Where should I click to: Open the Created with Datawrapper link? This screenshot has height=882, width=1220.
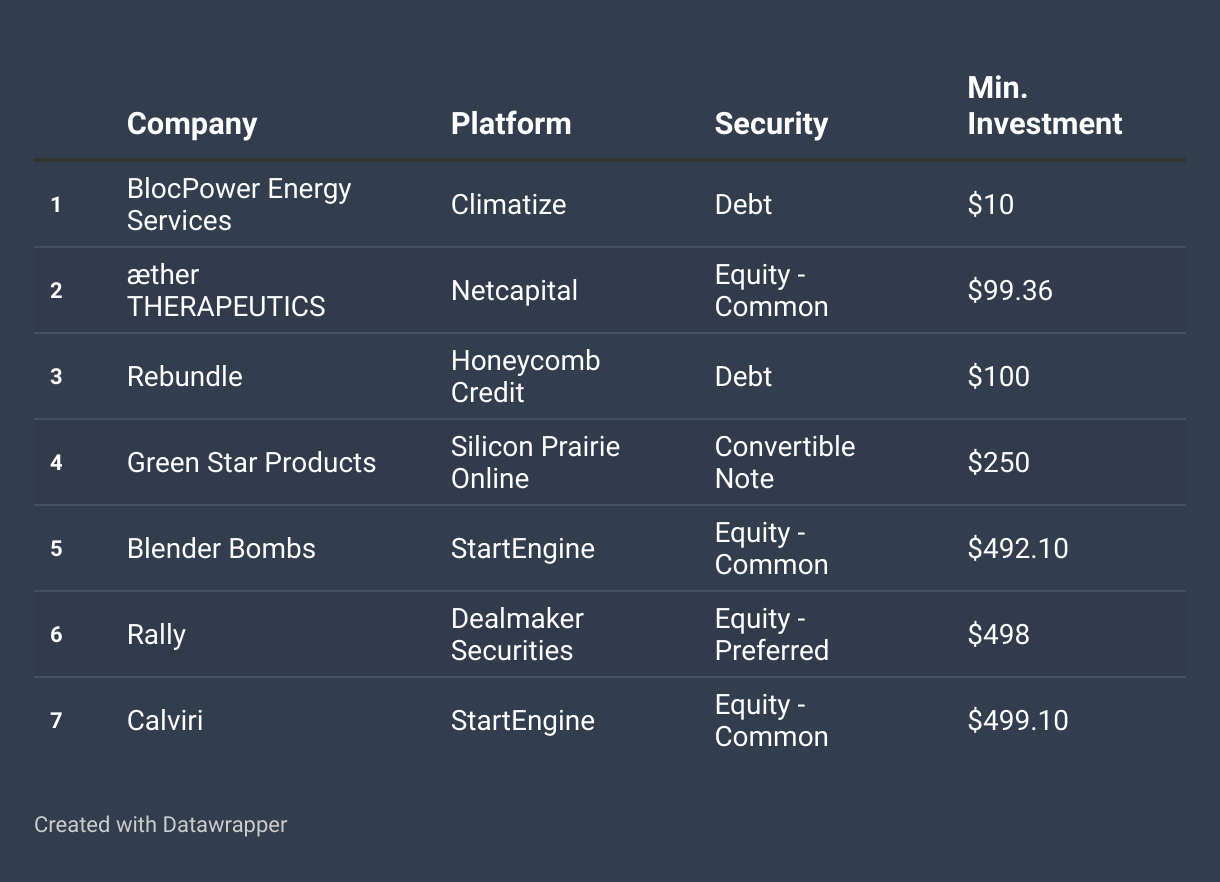[x=161, y=825]
